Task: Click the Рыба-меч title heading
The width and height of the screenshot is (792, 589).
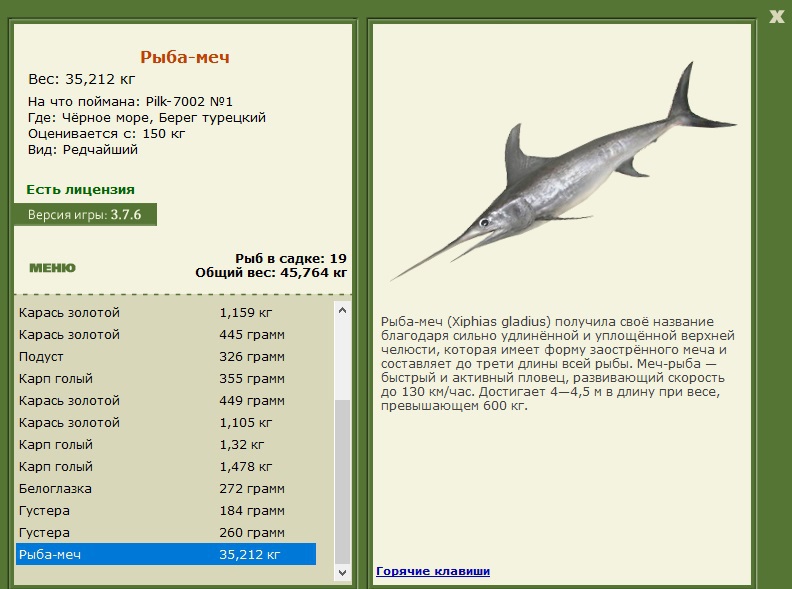Action: pyautogui.click(x=185, y=57)
